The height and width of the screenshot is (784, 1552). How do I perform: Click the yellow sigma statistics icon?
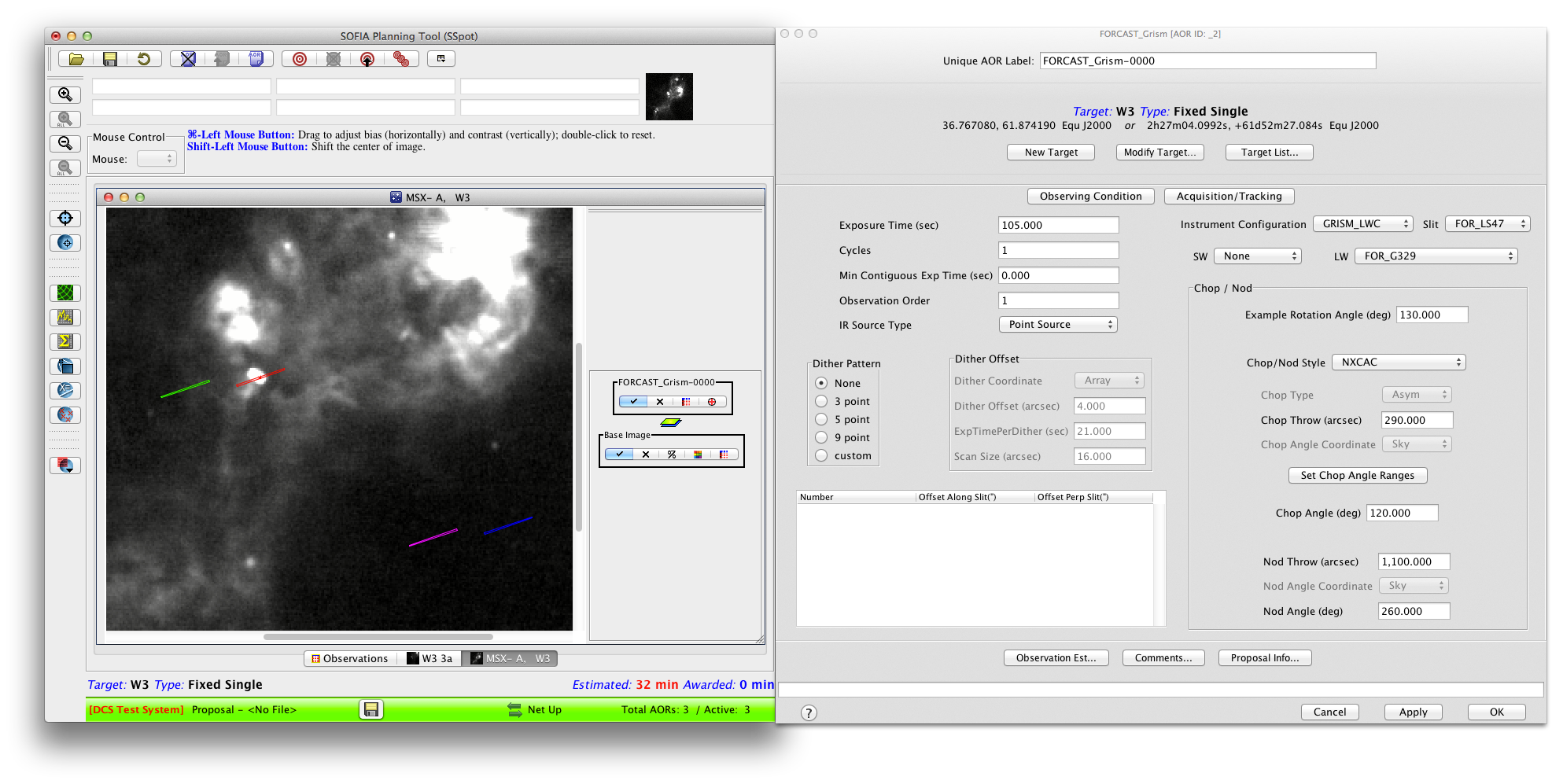click(x=65, y=342)
